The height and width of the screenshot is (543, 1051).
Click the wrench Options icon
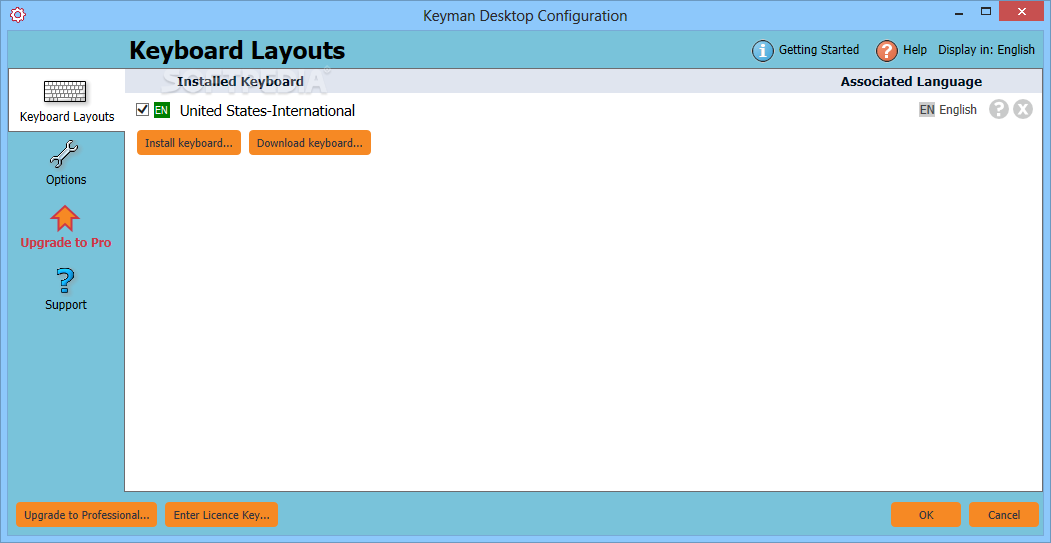coord(64,154)
